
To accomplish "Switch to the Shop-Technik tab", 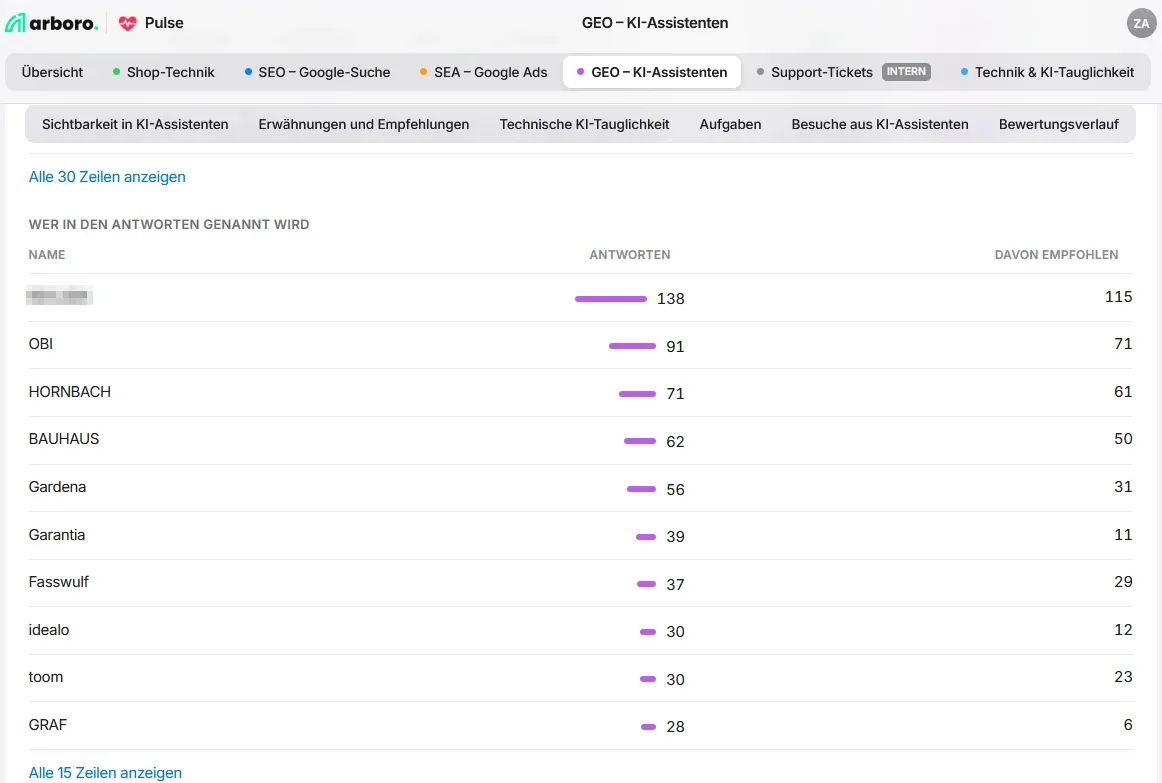I will 163,72.
